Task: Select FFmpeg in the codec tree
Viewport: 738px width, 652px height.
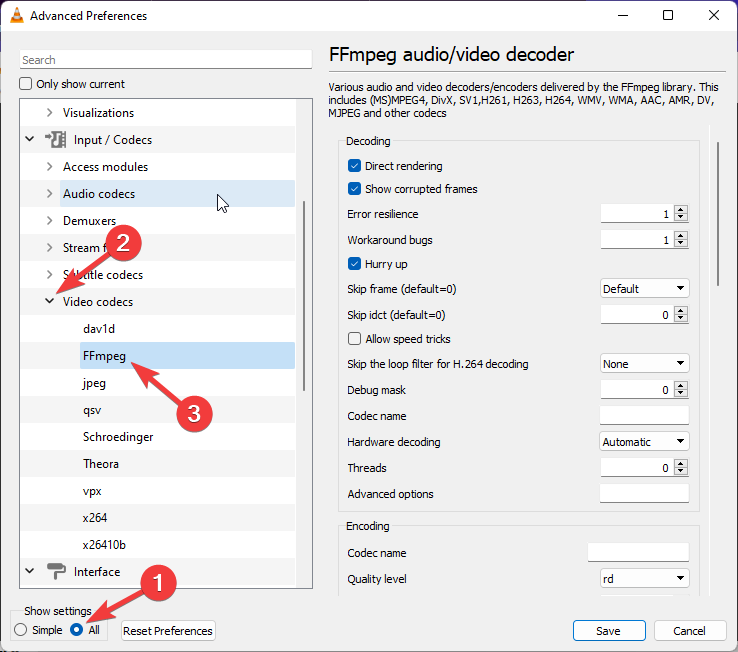Action: point(104,355)
